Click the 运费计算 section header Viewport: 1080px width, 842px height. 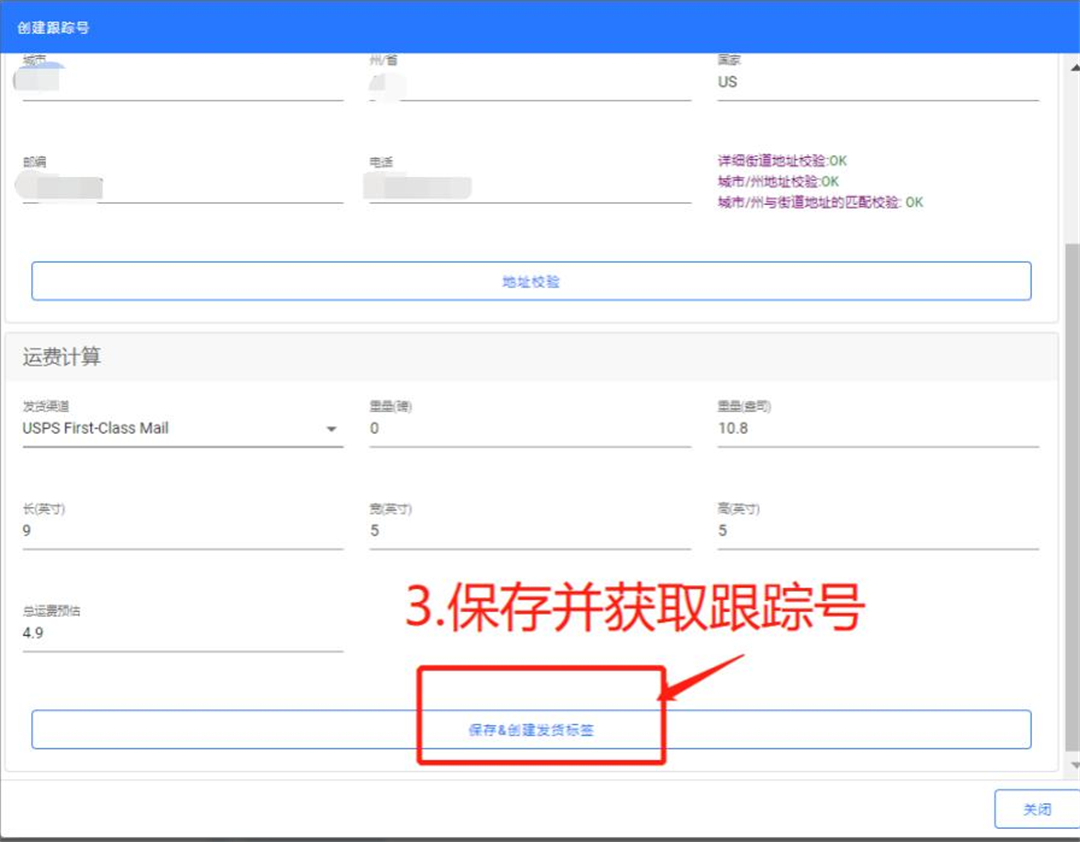coord(531,357)
